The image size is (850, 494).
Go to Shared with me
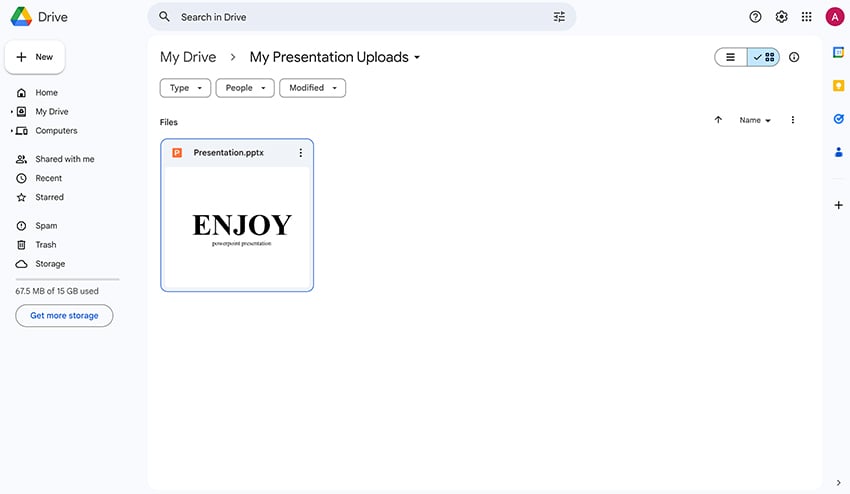tap(64, 159)
